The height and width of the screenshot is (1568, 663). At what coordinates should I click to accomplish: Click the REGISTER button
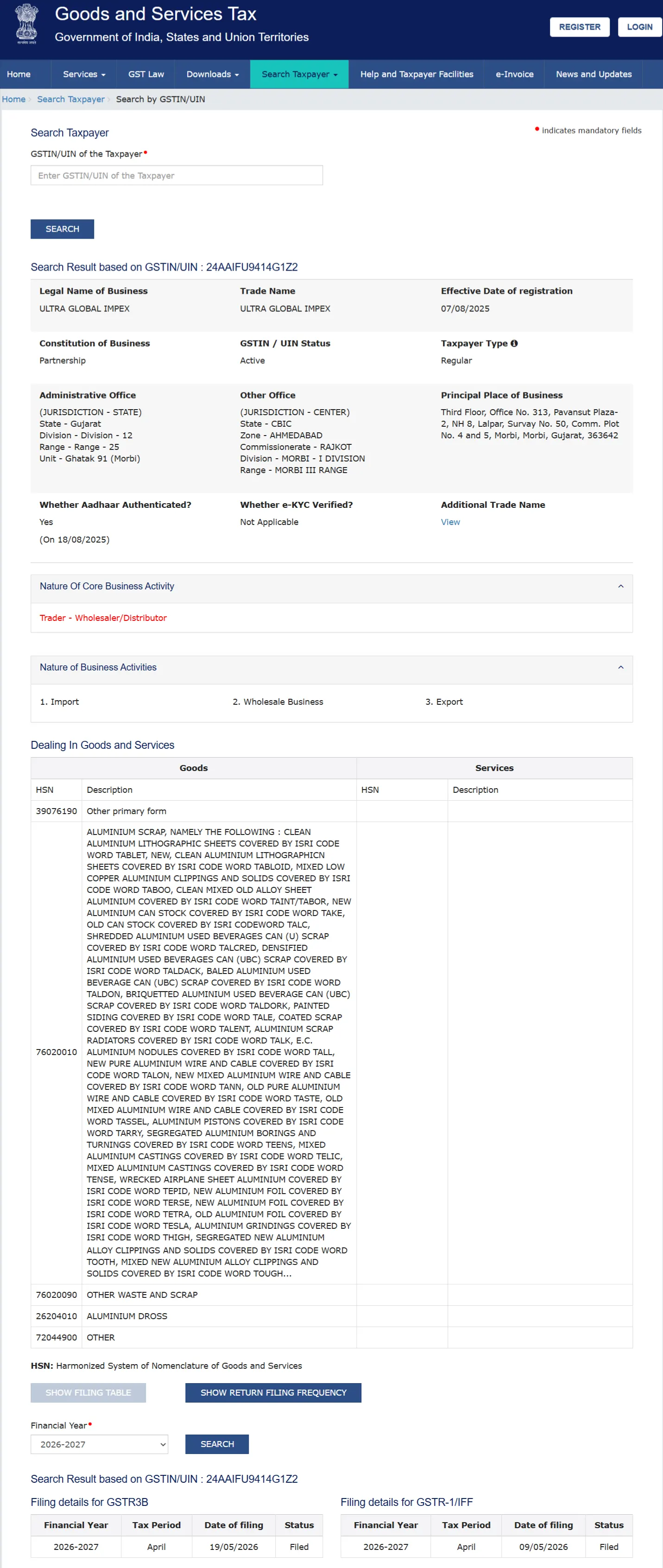coord(580,27)
